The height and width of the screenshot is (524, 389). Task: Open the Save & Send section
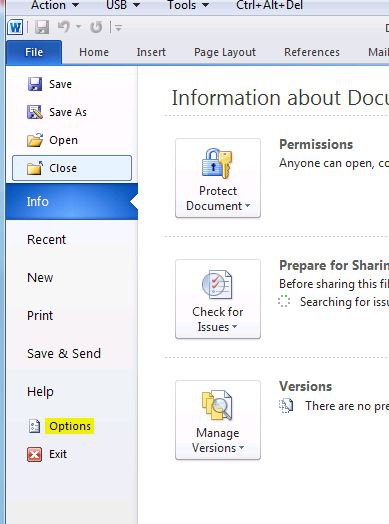tap(64, 353)
